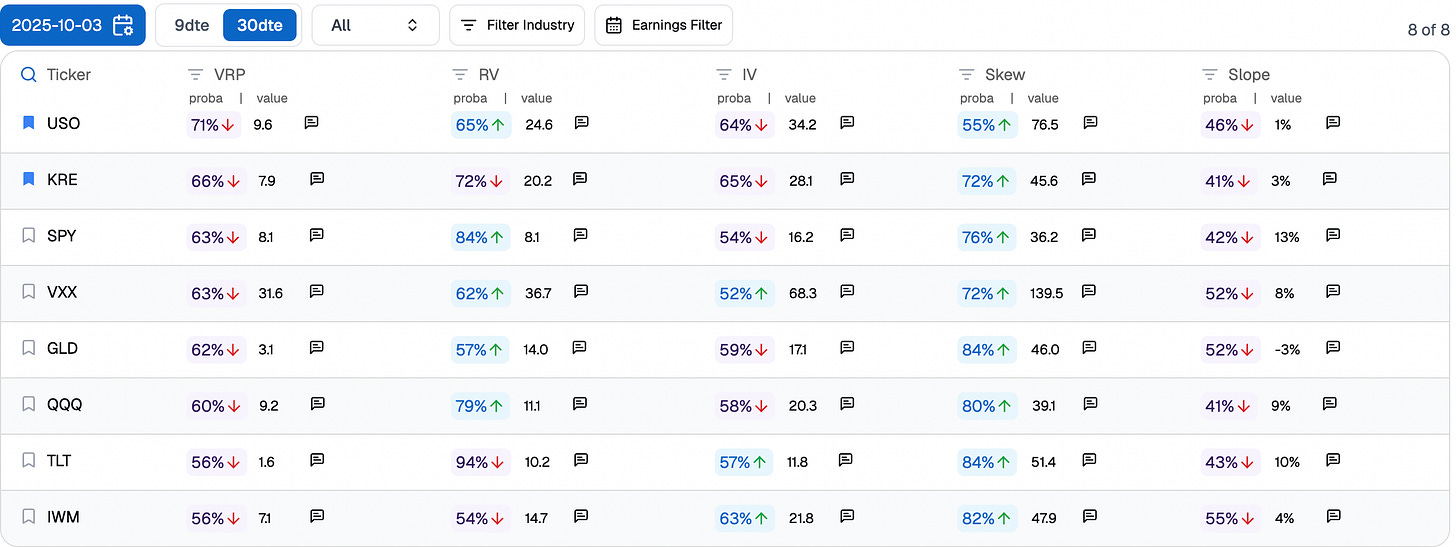Open the QQQ RV comment icon
This screenshot has width=1456, height=547.
(x=580, y=403)
